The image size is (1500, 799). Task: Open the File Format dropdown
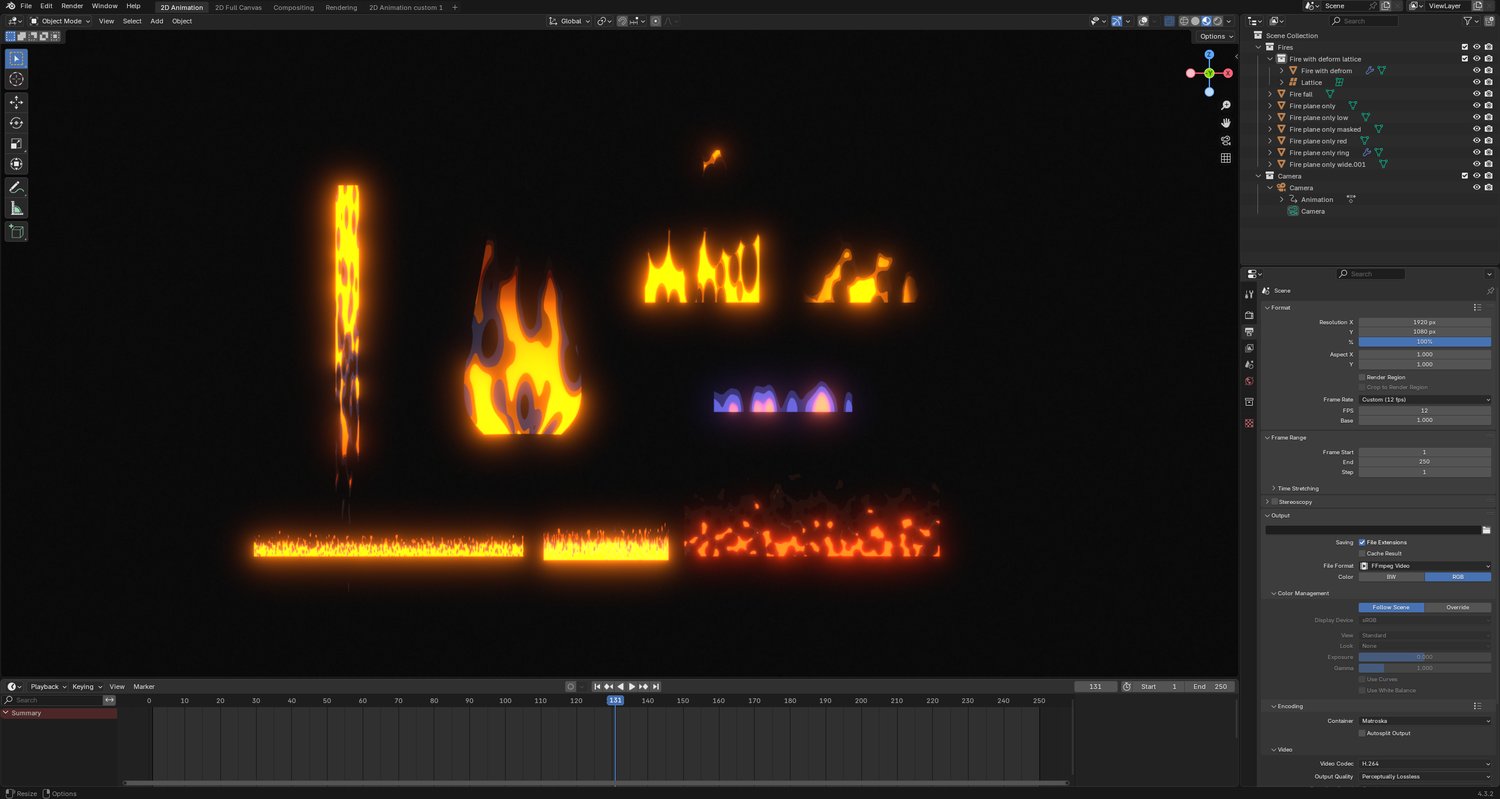click(x=1425, y=566)
